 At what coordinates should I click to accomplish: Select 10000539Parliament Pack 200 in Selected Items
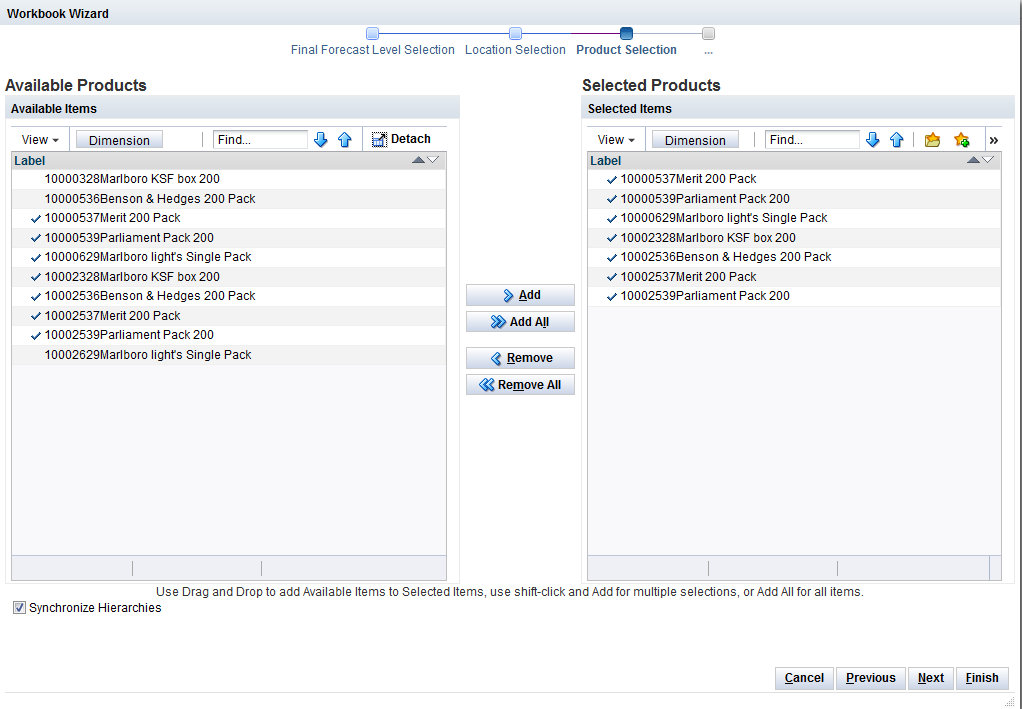coord(794,199)
